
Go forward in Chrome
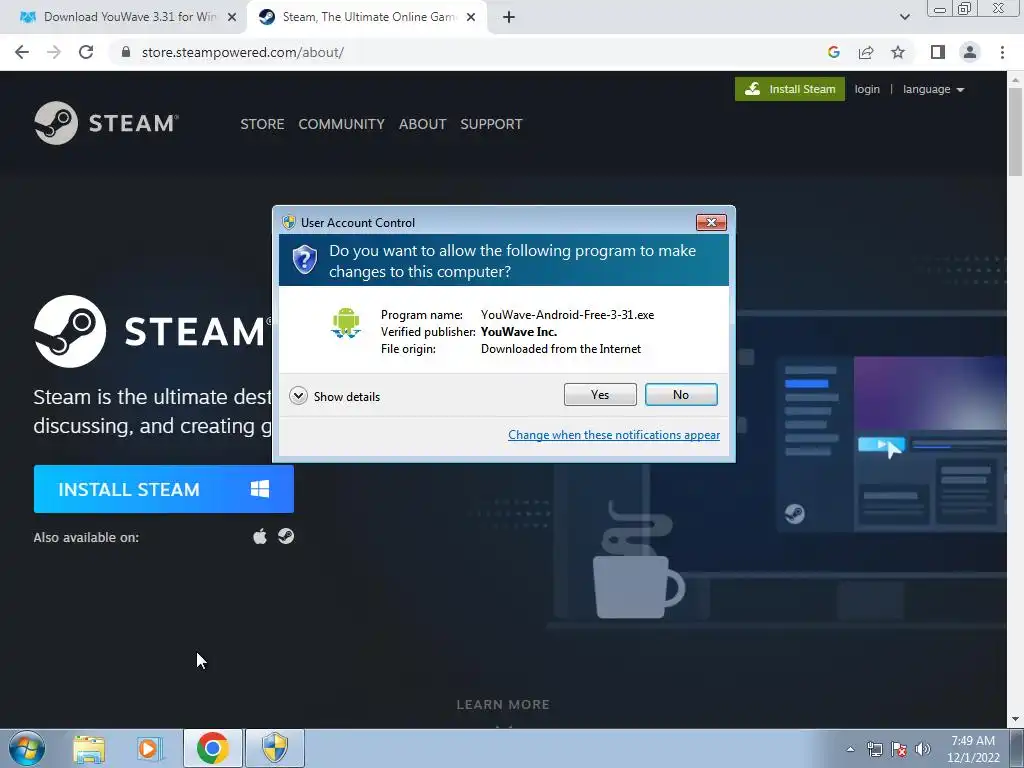pos(54,52)
